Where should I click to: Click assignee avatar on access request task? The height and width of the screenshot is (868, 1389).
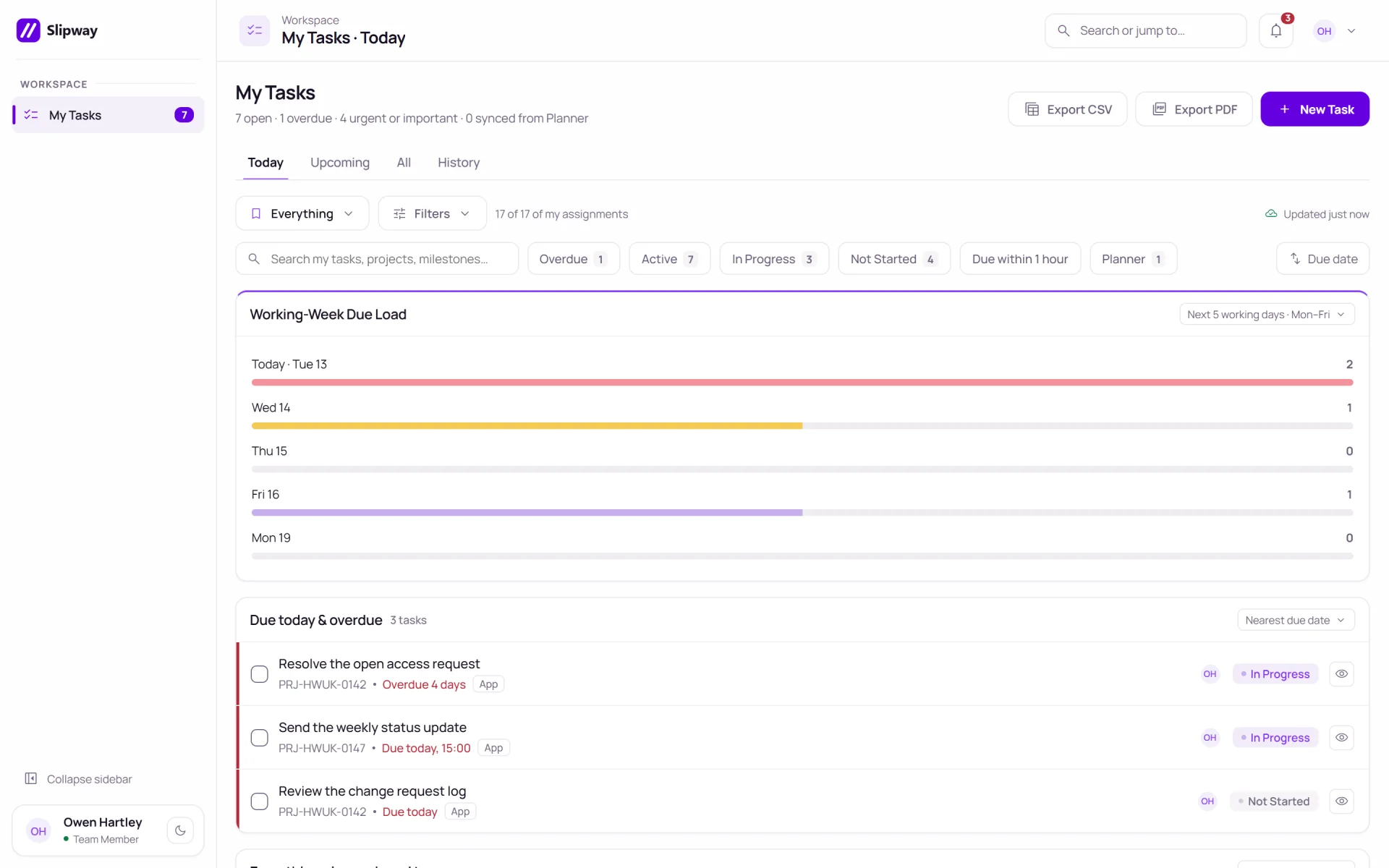[1210, 674]
